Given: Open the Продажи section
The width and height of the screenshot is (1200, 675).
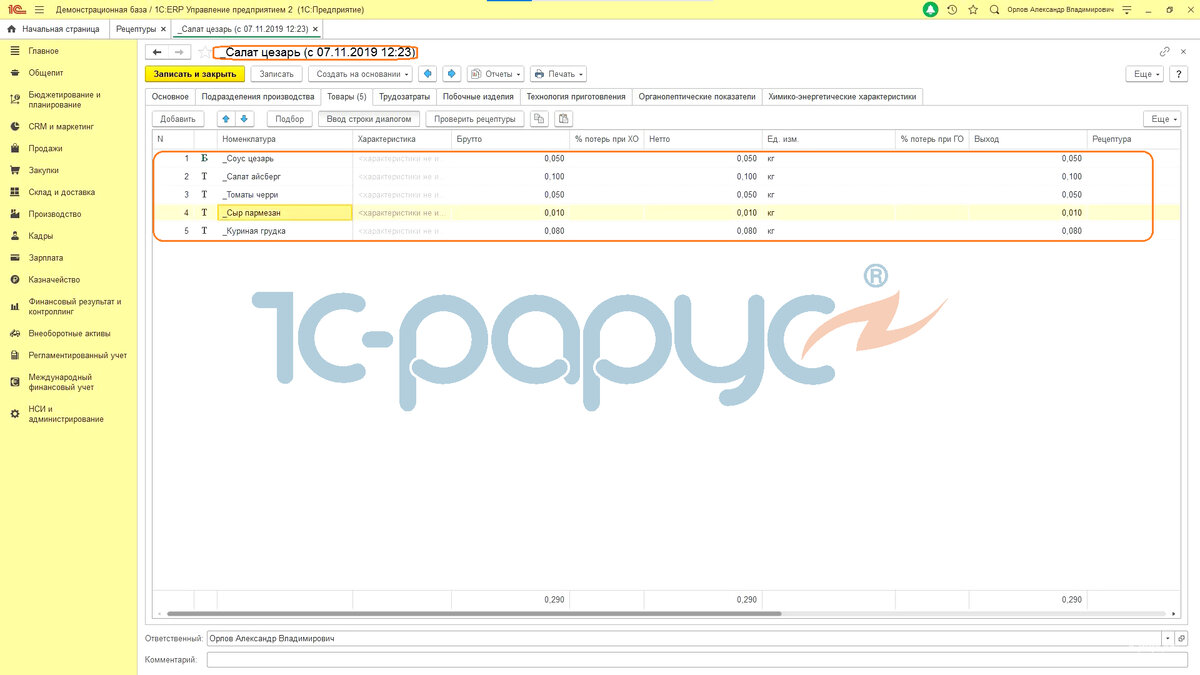Looking at the screenshot, I should click(x=46, y=149).
